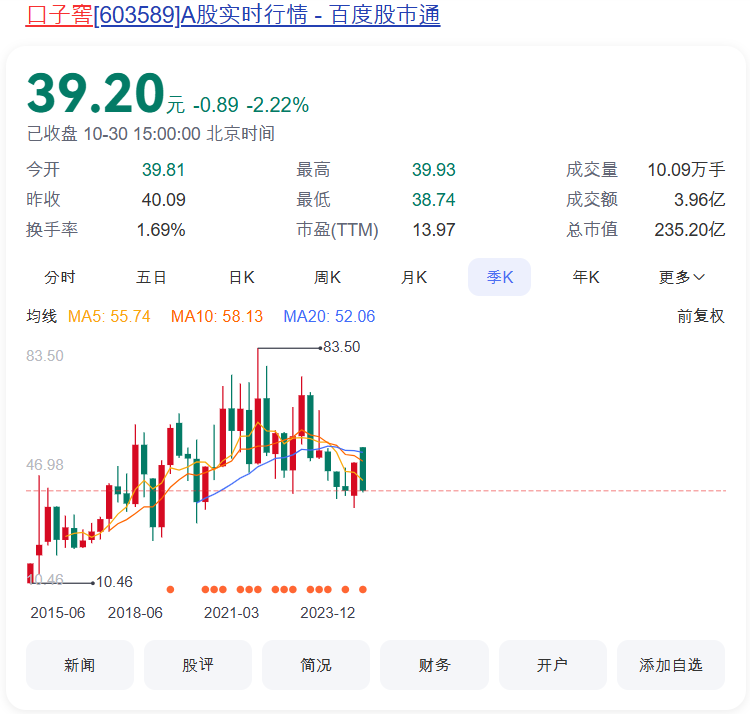The width and height of the screenshot is (750, 714).
Task: Click the 2015-06 date axis label
Action: pyautogui.click(x=57, y=613)
